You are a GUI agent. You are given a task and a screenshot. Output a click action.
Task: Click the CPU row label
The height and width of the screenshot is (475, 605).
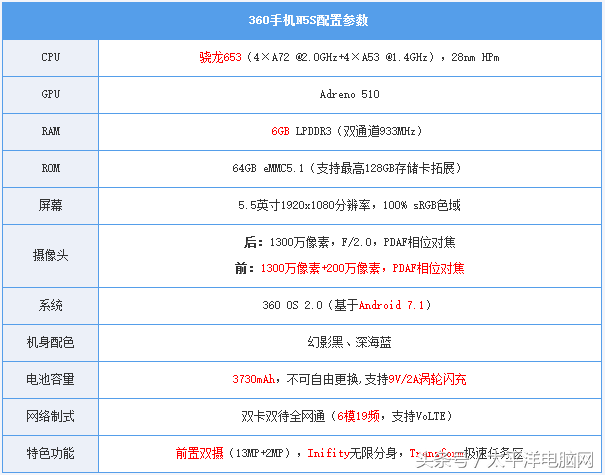(x=51, y=57)
